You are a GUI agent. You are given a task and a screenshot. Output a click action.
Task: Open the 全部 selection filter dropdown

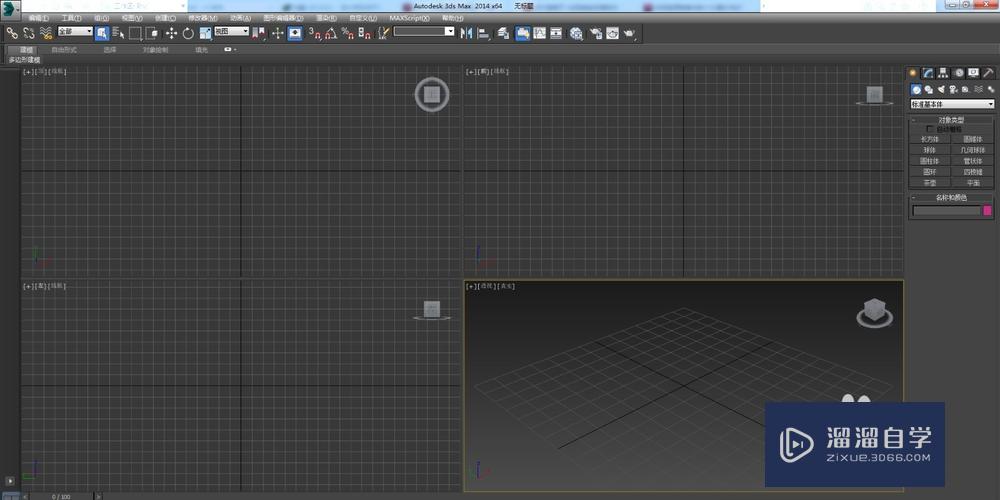click(74, 32)
